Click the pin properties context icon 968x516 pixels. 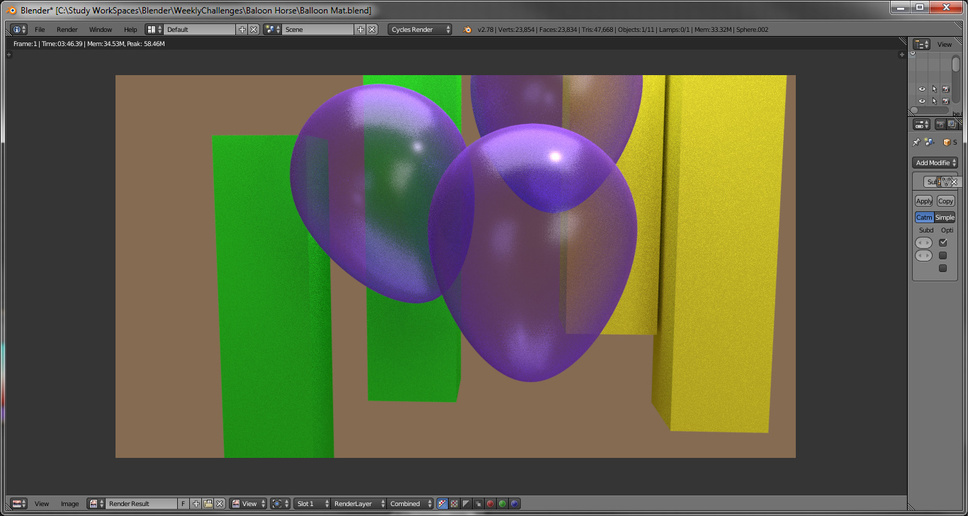(x=916, y=142)
